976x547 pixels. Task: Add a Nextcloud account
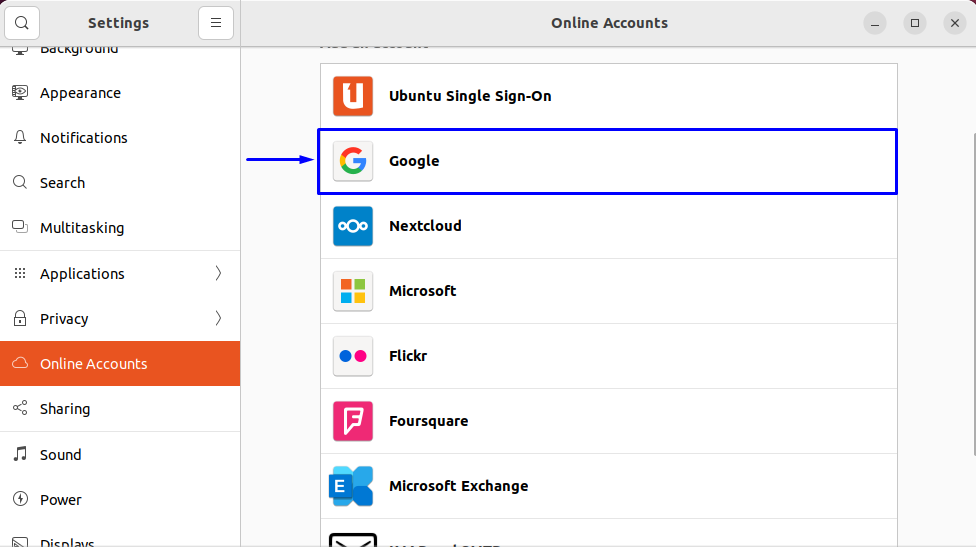click(609, 226)
